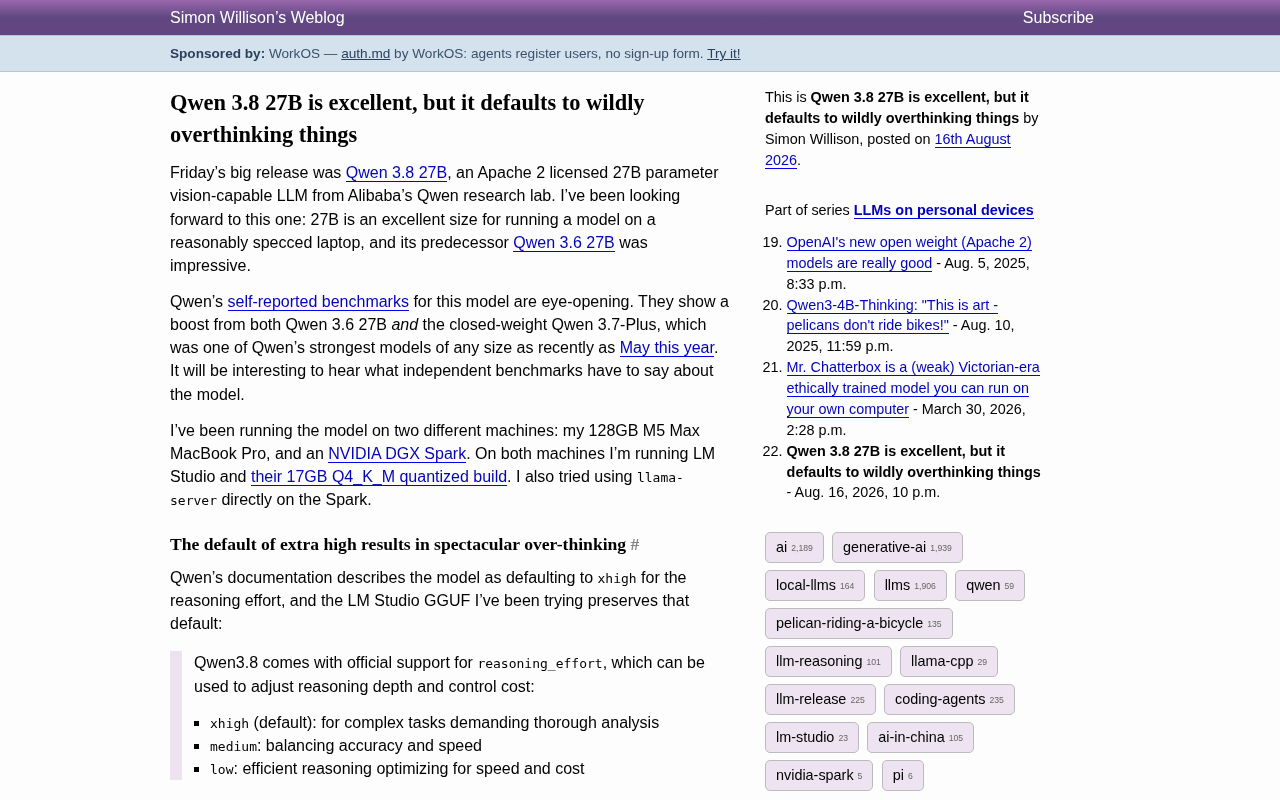Follow the Qwen 3.6 27B link
The image size is (1280, 800).
click(564, 243)
